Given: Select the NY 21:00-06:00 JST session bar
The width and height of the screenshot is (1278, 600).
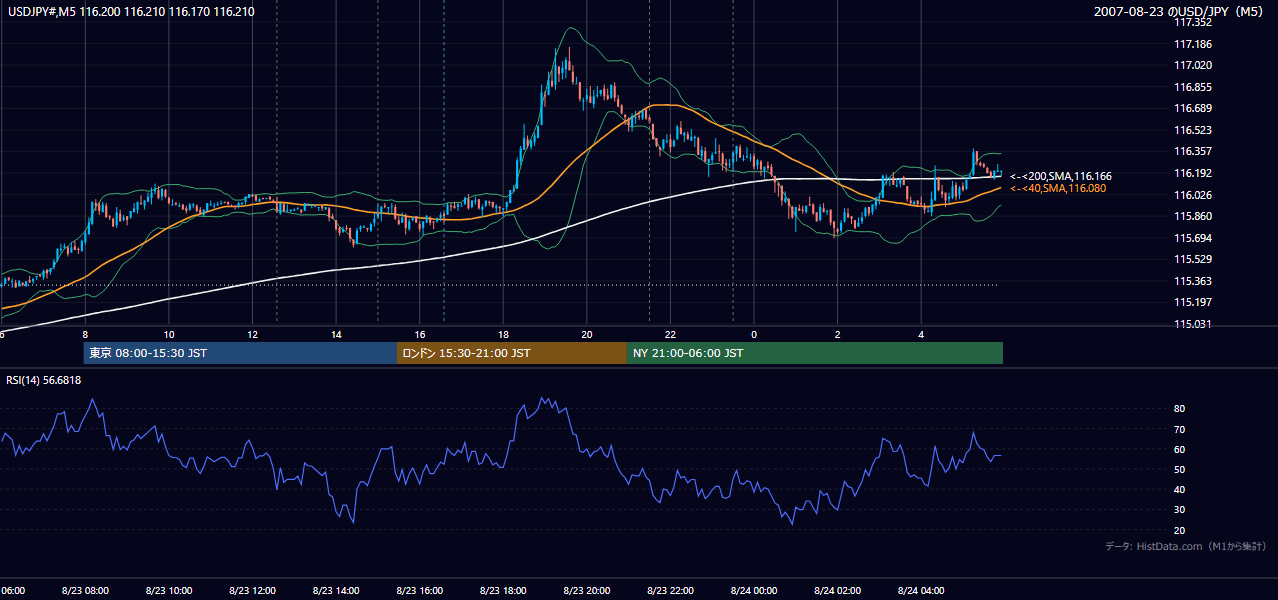Looking at the screenshot, I should click(815, 353).
